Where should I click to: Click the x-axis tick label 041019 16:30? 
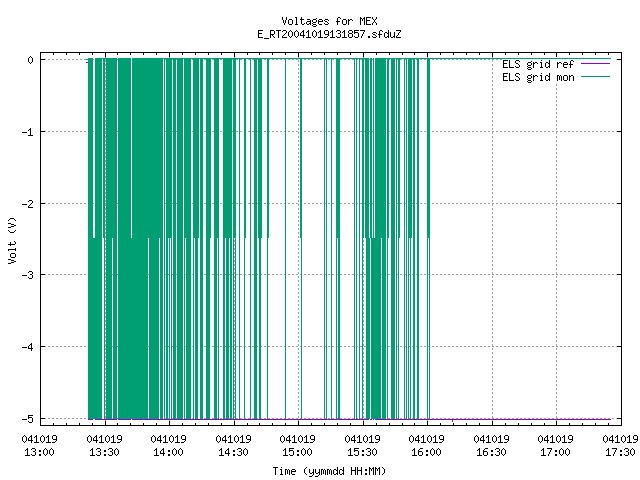pyautogui.click(x=491, y=446)
